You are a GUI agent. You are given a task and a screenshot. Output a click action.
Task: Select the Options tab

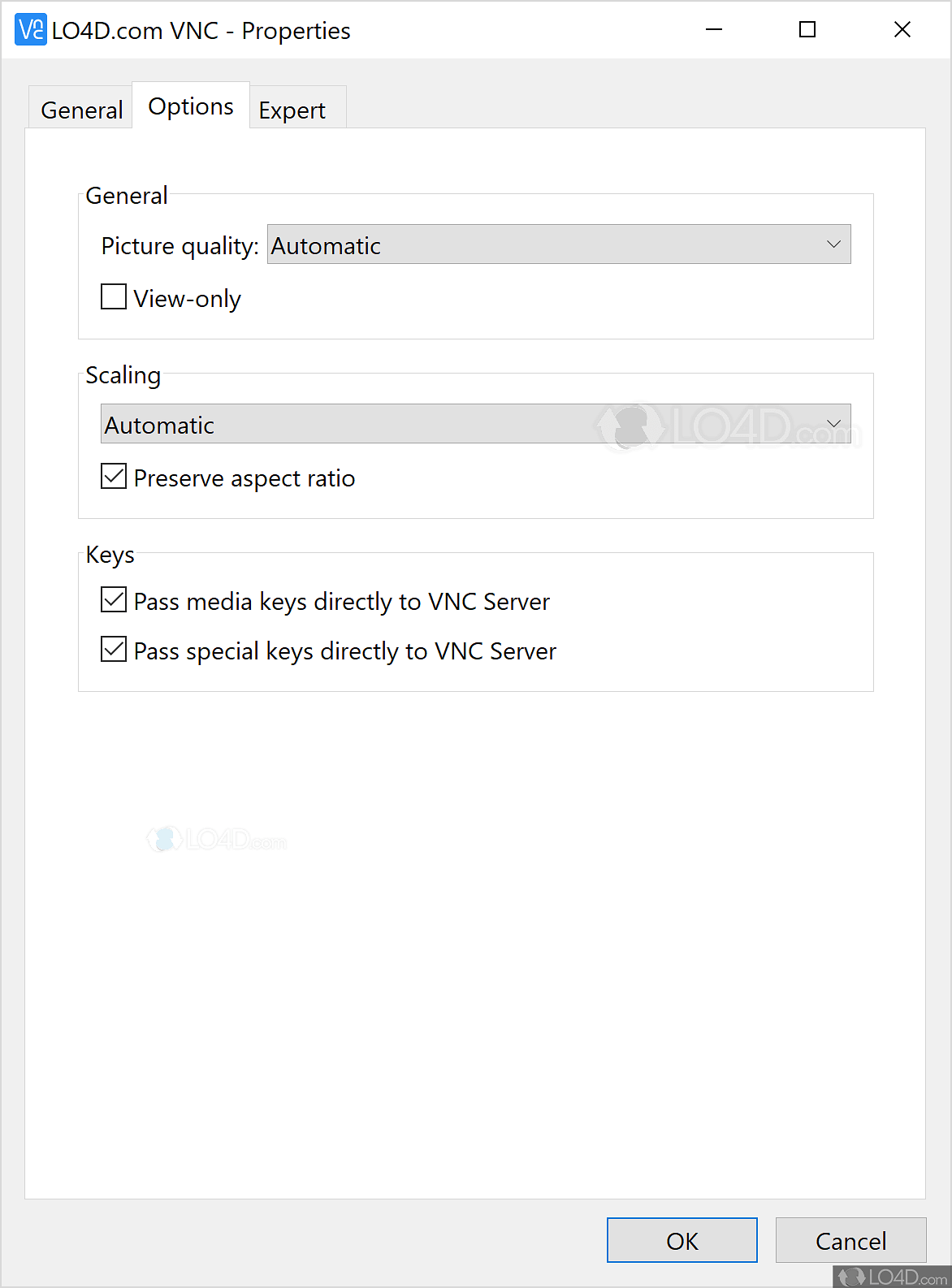(189, 105)
